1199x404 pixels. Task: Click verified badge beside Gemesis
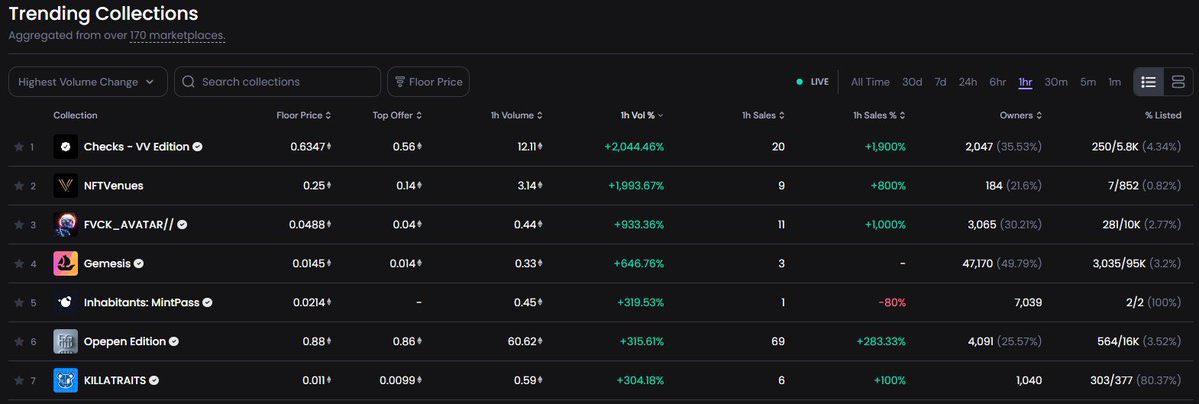pos(139,263)
